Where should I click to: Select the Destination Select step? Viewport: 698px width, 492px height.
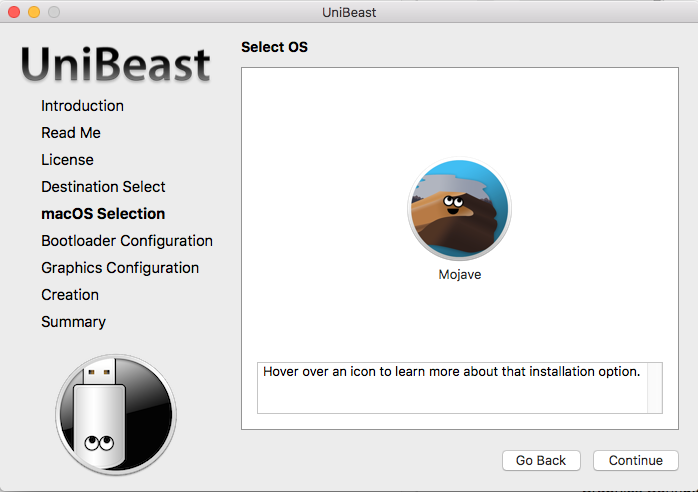[x=103, y=187]
